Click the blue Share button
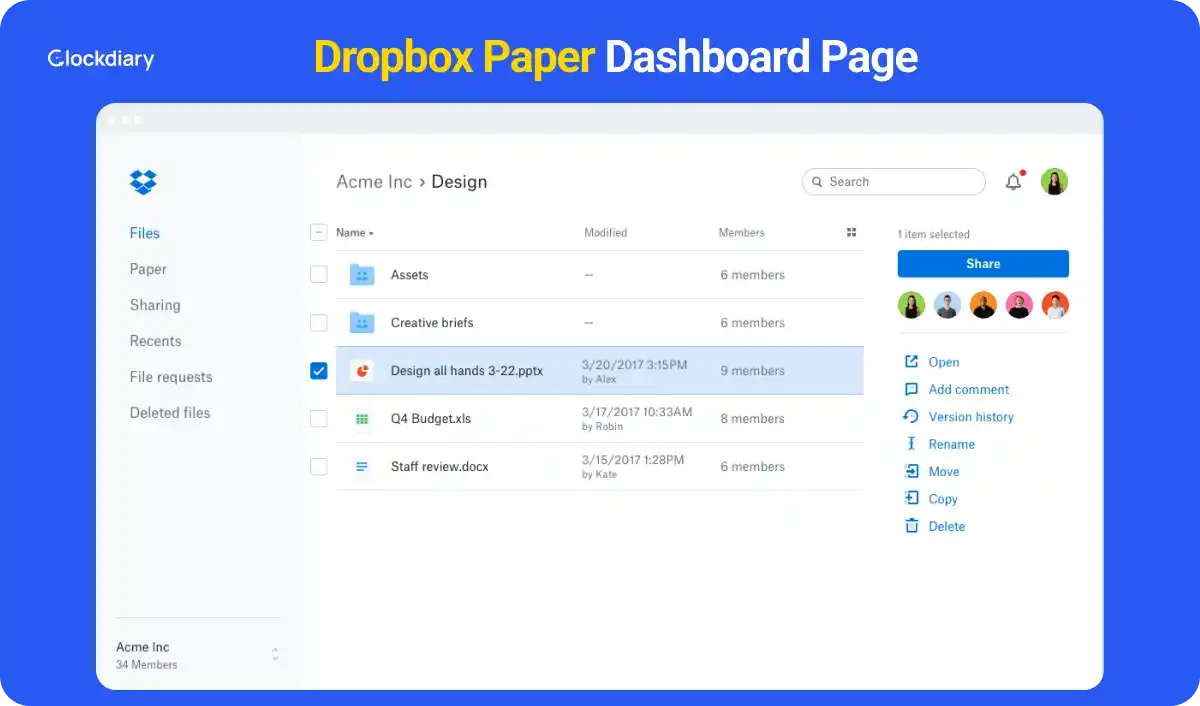This screenshot has height=706, width=1200. coord(983,264)
